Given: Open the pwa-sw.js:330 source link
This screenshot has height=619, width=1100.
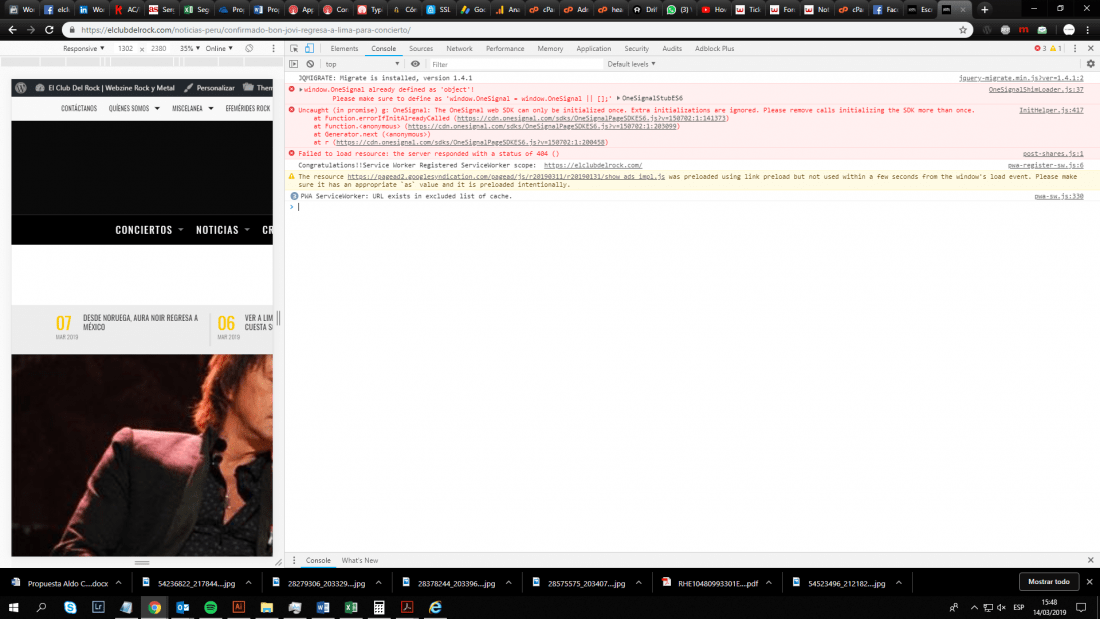Looking at the screenshot, I should pyautogui.click(x=1059, y=197).
